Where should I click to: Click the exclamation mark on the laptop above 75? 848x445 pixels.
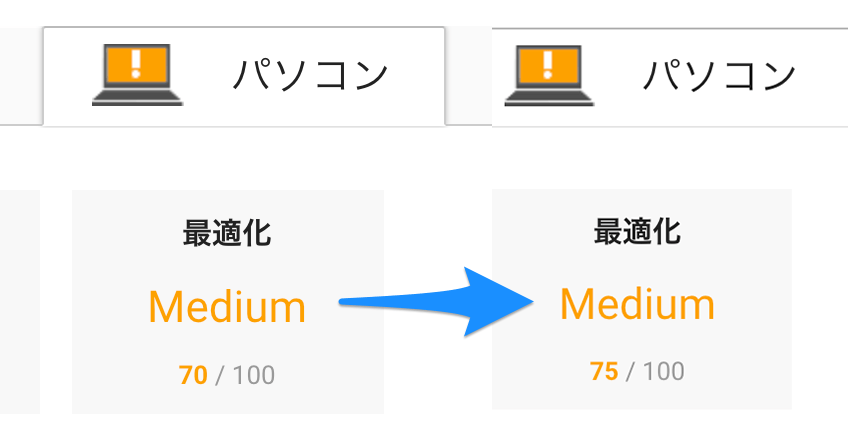[x=549, y=64]
